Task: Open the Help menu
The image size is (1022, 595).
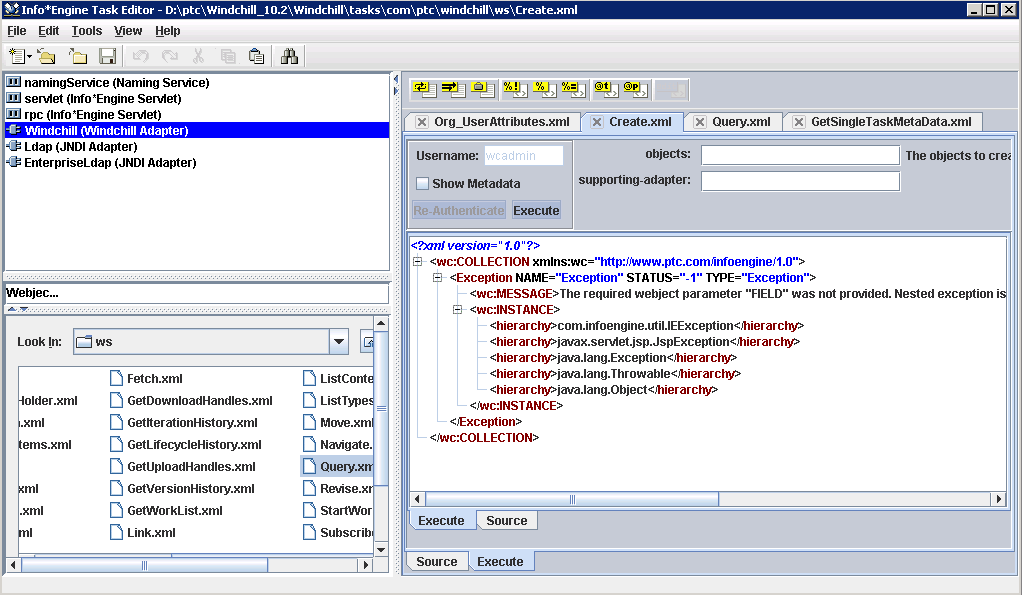Action: point(168,31)
